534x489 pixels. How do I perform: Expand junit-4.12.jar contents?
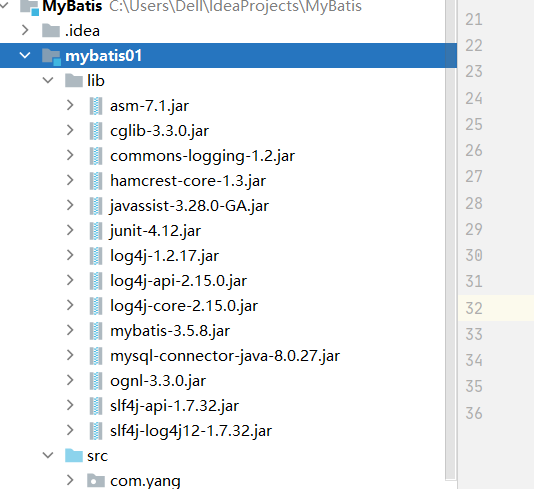(x=70, y=230)
